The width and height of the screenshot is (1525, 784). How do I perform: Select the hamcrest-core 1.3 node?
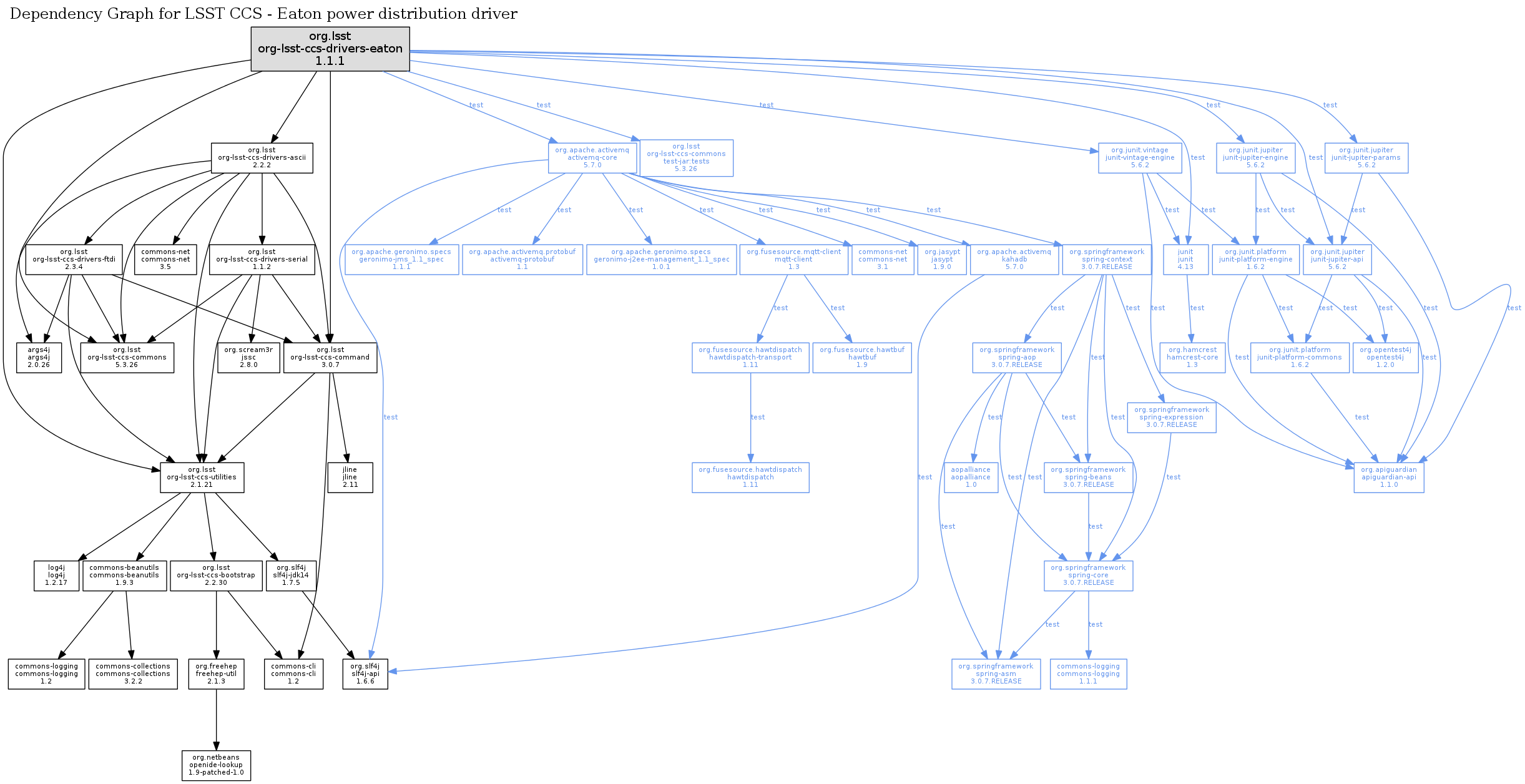(x=1192, y=358)
